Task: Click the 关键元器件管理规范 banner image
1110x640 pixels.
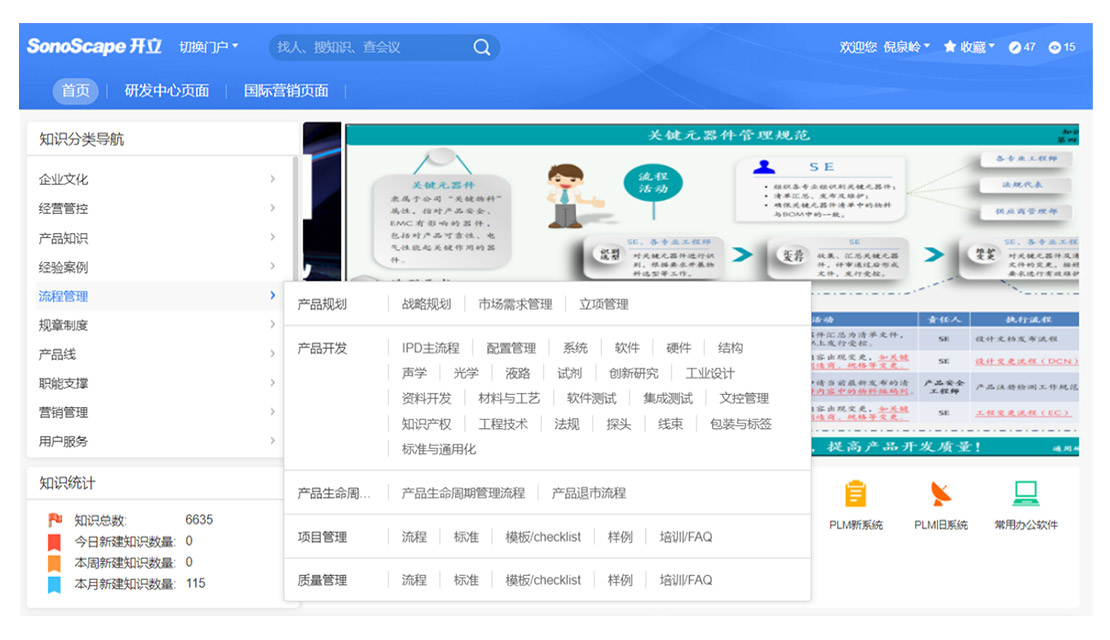Action: (x=710, y=200)
